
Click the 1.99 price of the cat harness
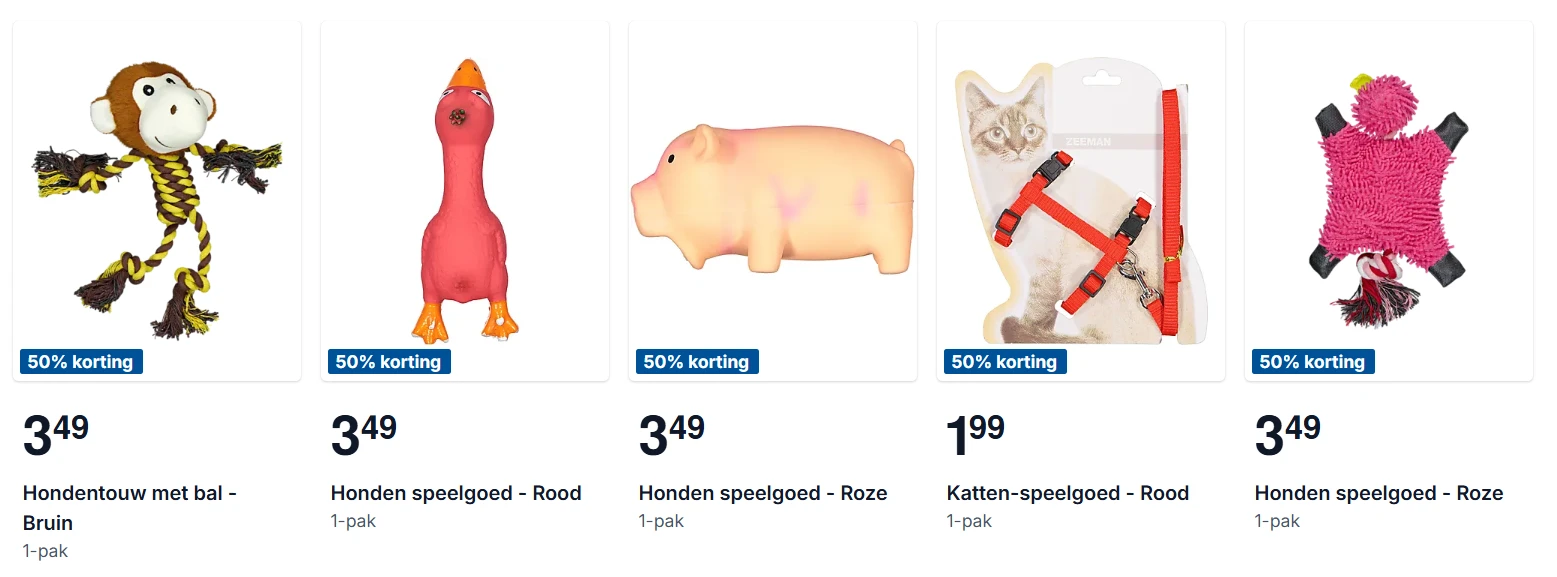coord(975,436)
